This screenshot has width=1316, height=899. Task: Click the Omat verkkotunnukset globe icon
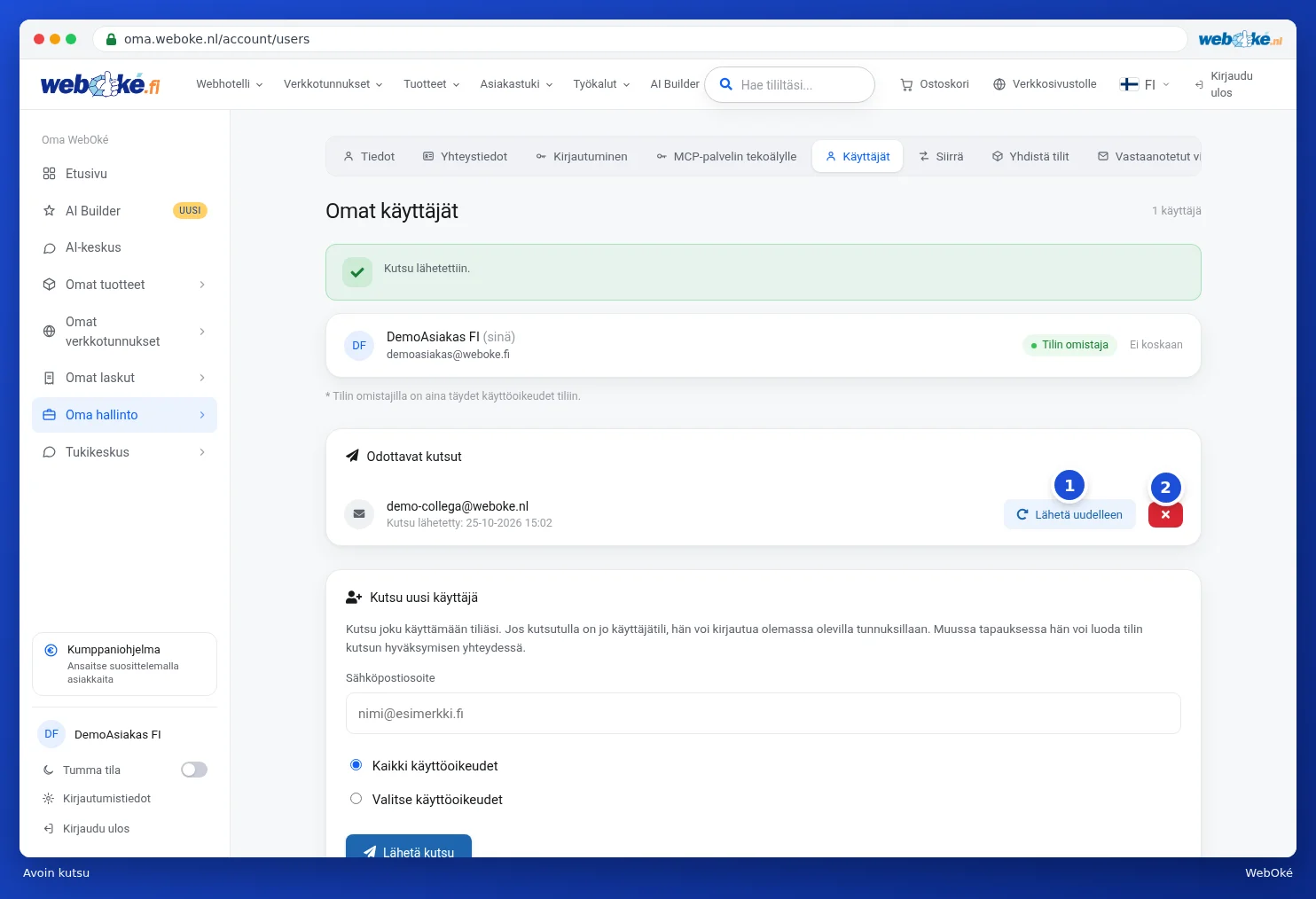click(49, 332)
